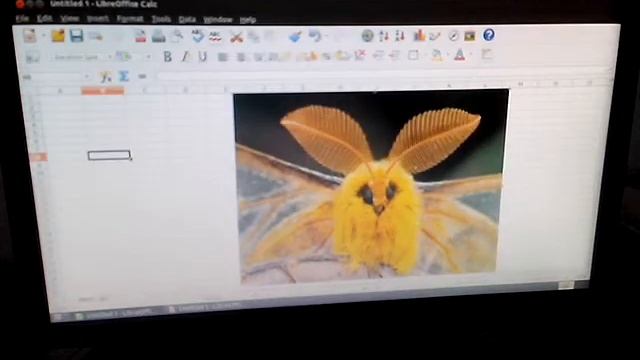Open the Tools menu
This screenshot has width=640, height=360.
[x=161, y=20]
